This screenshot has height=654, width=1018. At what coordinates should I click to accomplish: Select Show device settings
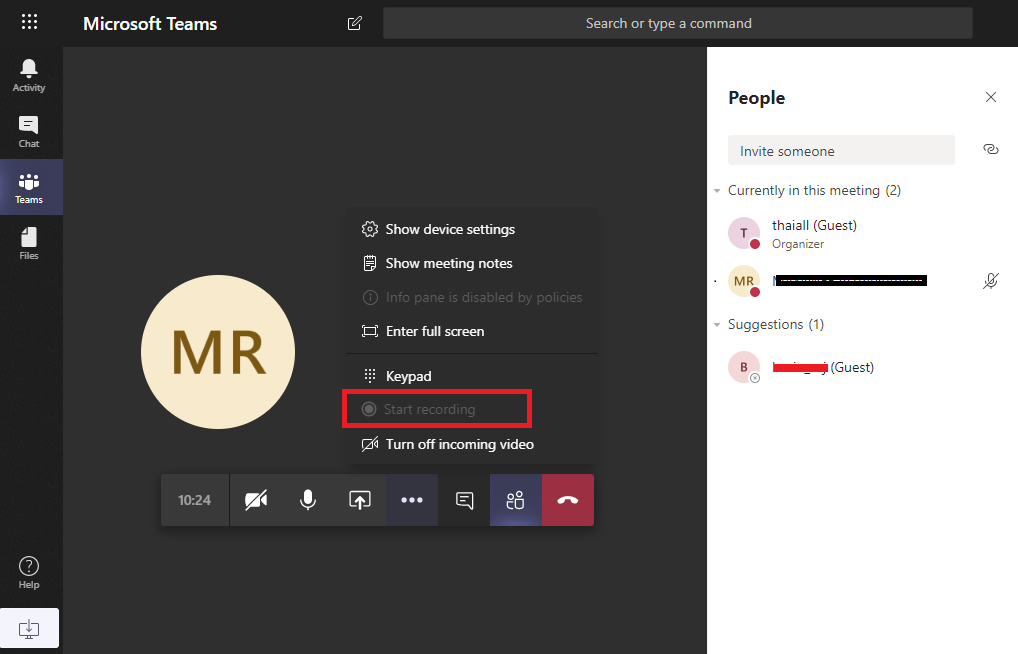click(450, 229)
